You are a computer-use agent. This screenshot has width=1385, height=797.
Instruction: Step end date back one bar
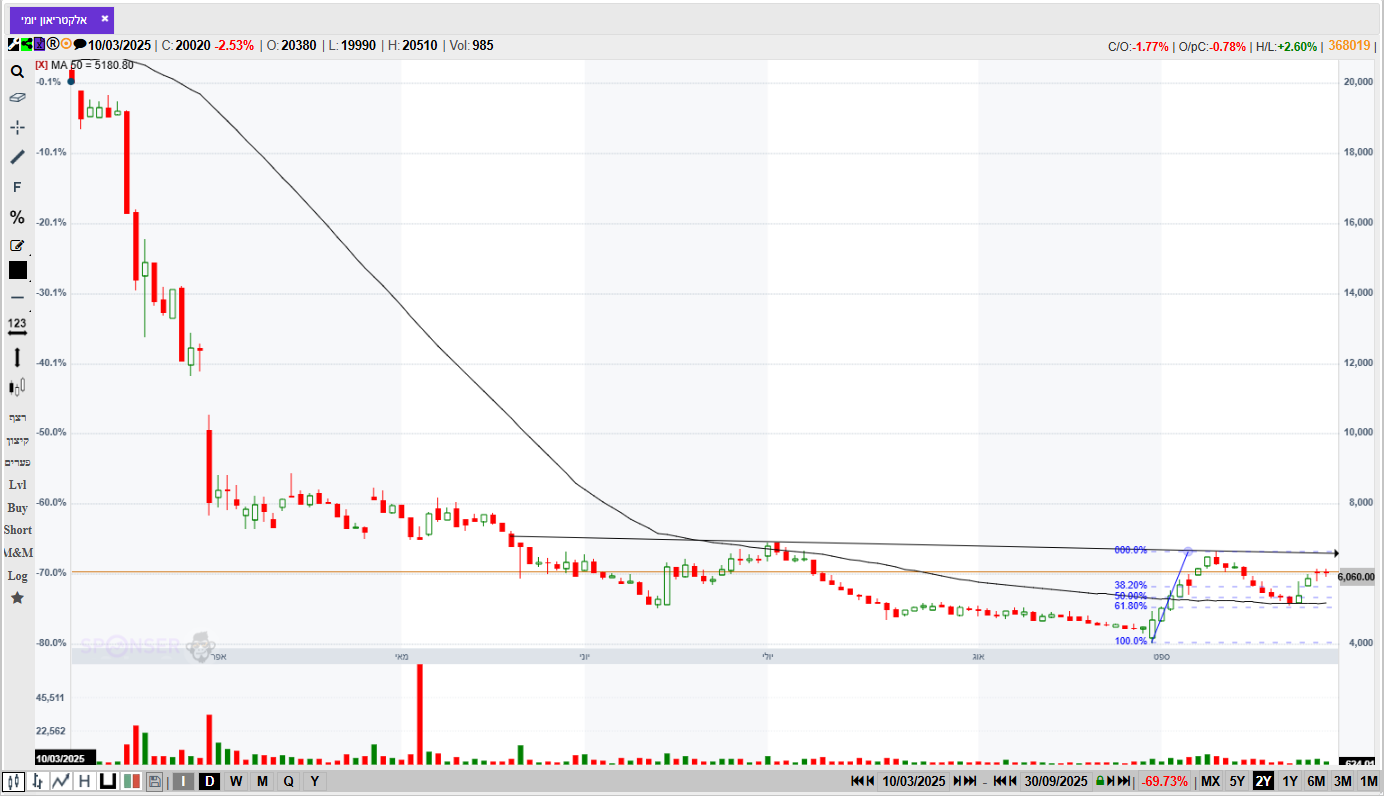coord(1012,781)
